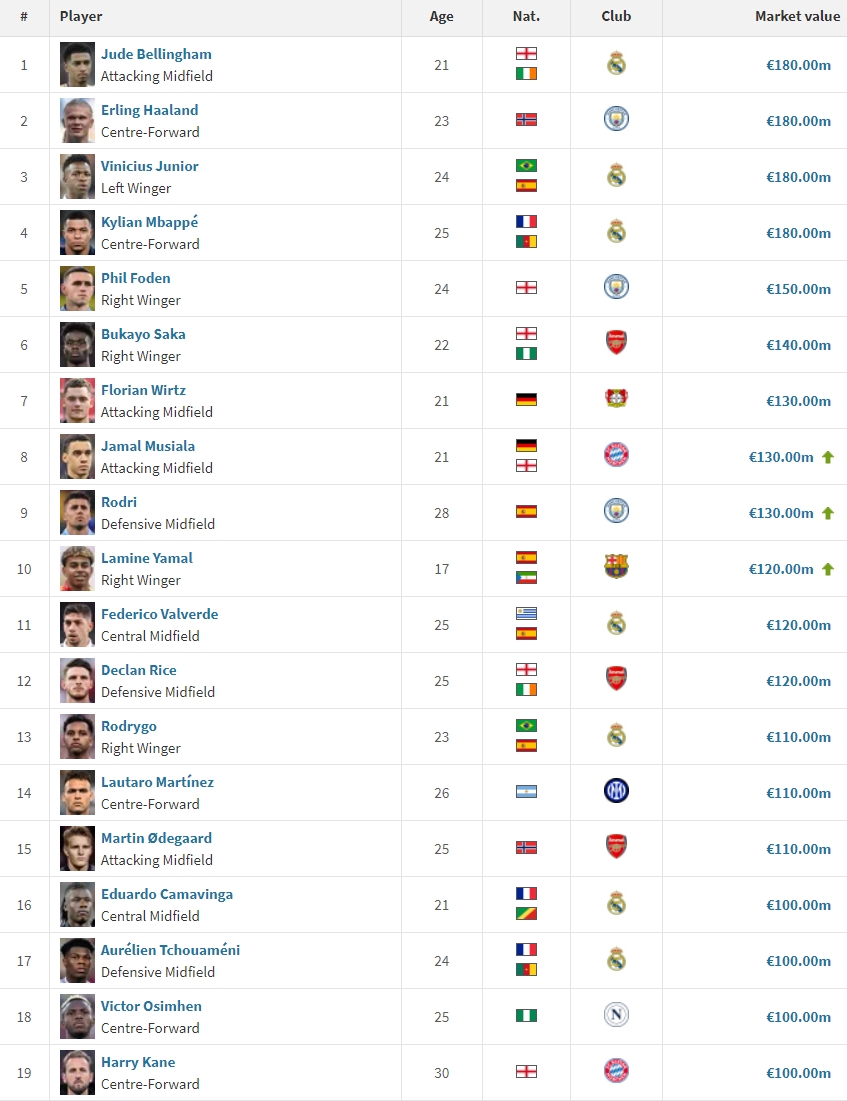This screenshot has width=847, height=1101.
Task: Click Manchester City crest beside Erling Haaland
Action: [616, 121]
